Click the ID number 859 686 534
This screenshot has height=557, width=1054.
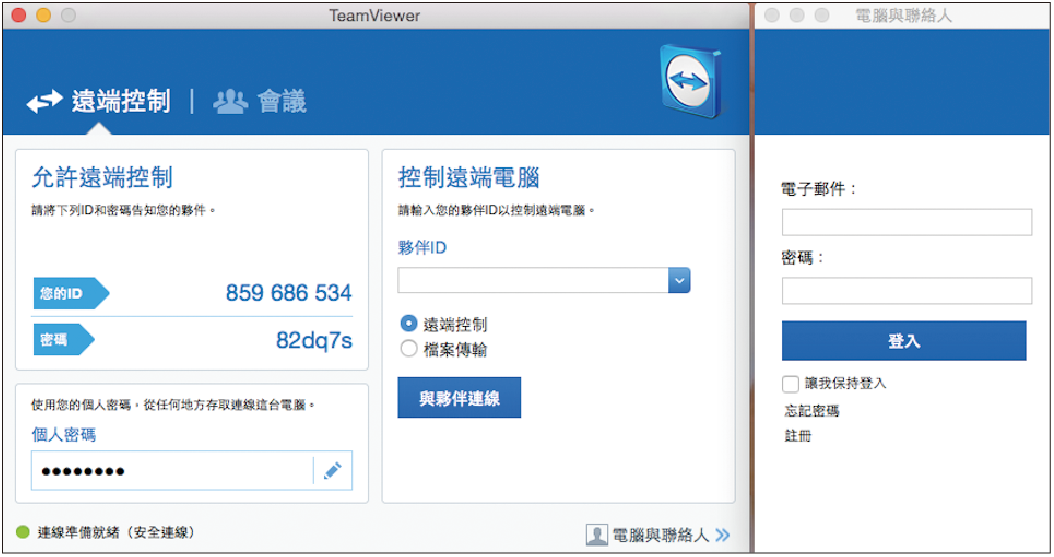click(288, 293)
